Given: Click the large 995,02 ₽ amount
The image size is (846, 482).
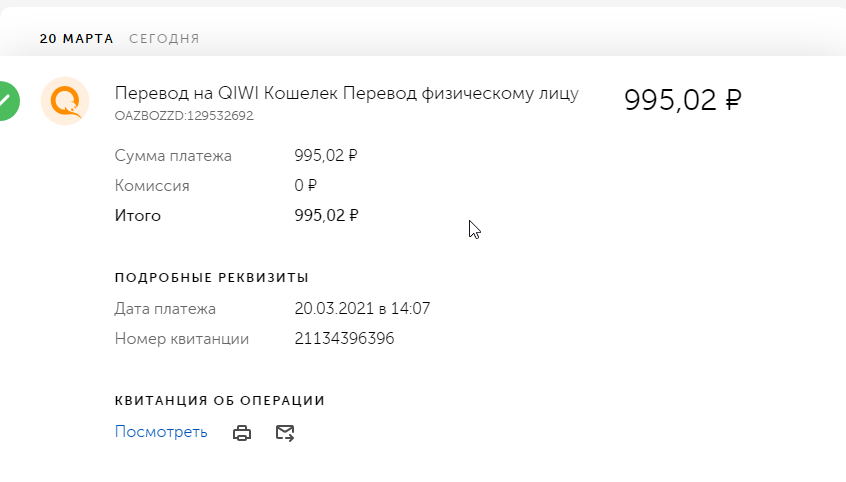Looking at the screenshot, I should click(x=683, y=100).
